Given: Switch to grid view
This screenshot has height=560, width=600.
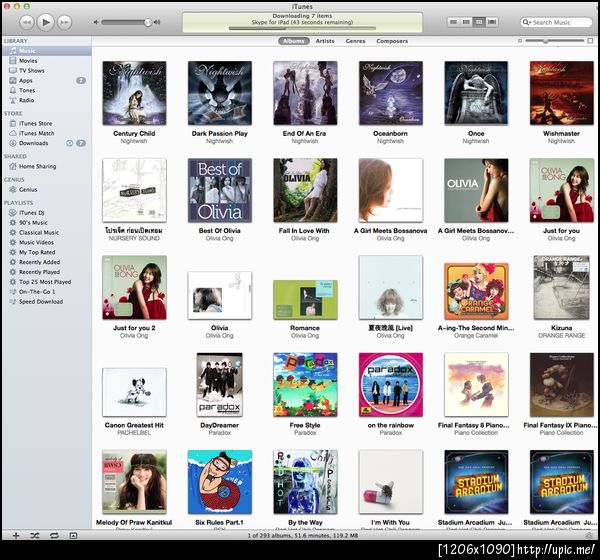Looking at the screenshot, I should click(479, 22).
